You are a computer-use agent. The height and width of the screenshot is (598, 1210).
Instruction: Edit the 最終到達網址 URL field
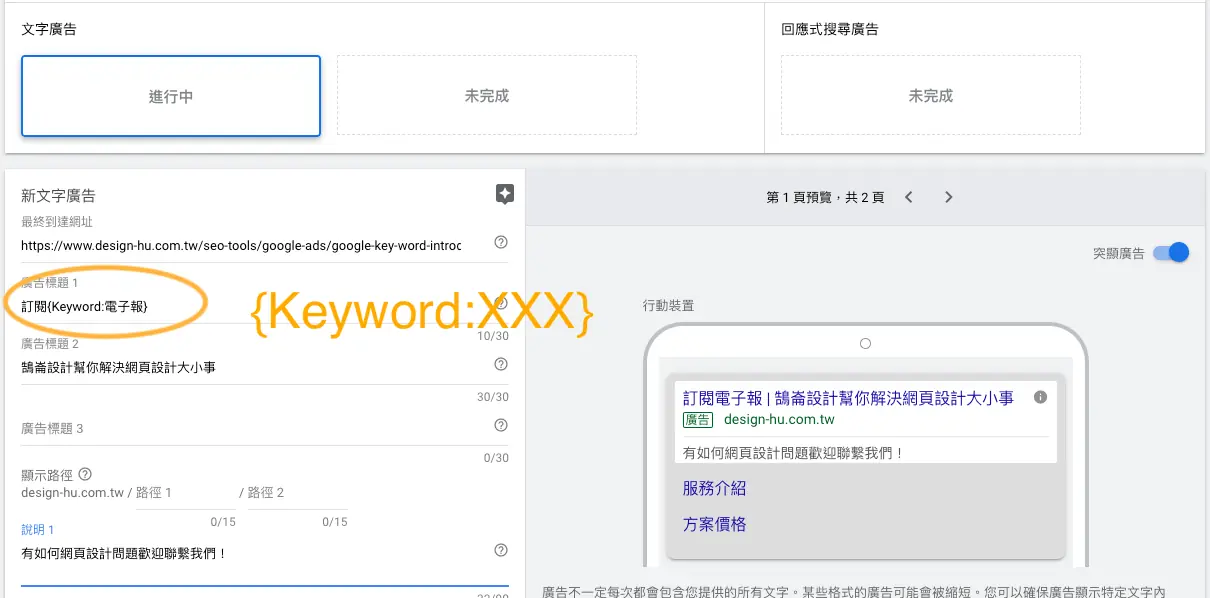(241, 245)
